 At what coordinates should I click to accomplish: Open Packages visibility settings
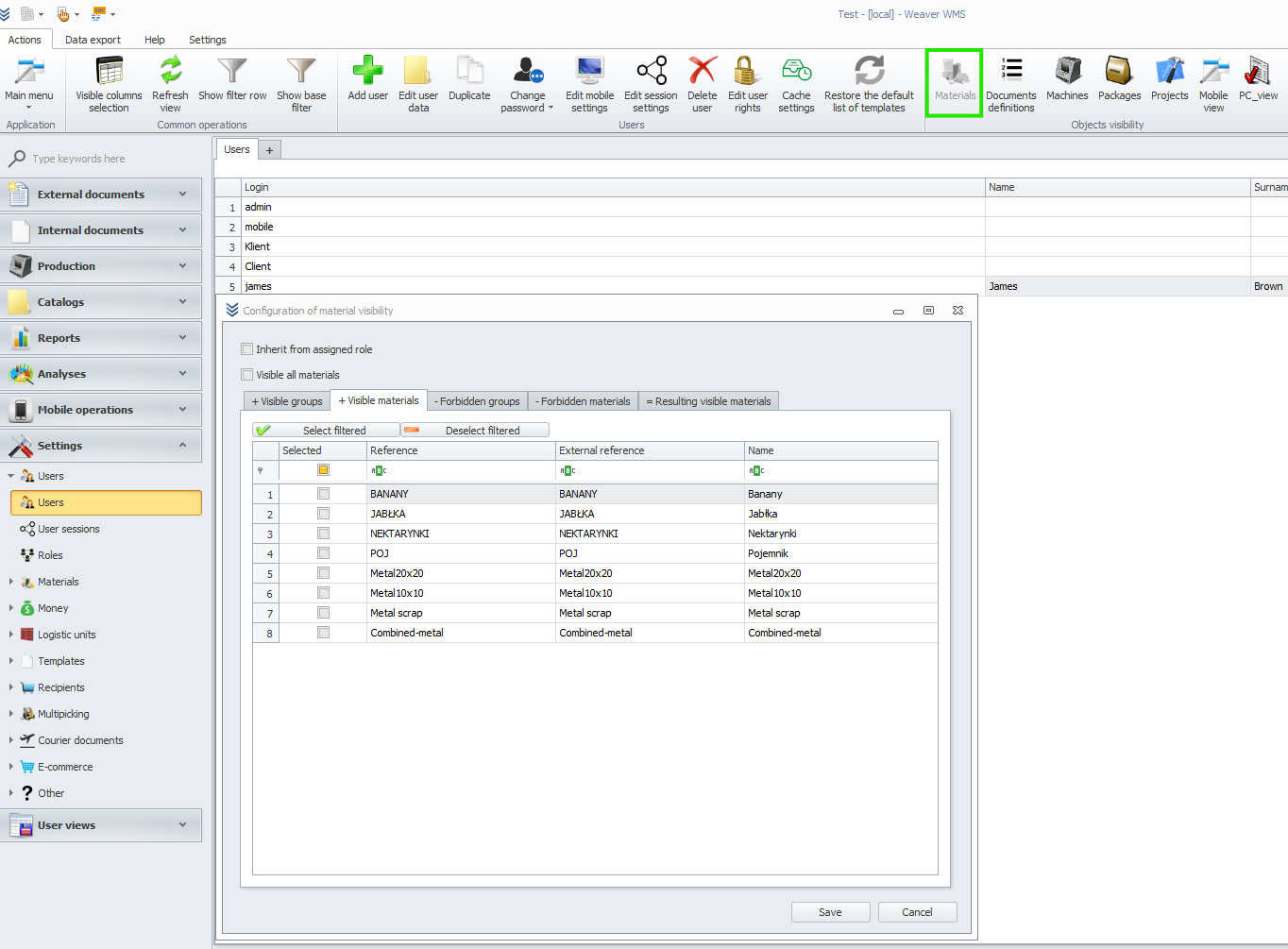[x=1120, y=78]
